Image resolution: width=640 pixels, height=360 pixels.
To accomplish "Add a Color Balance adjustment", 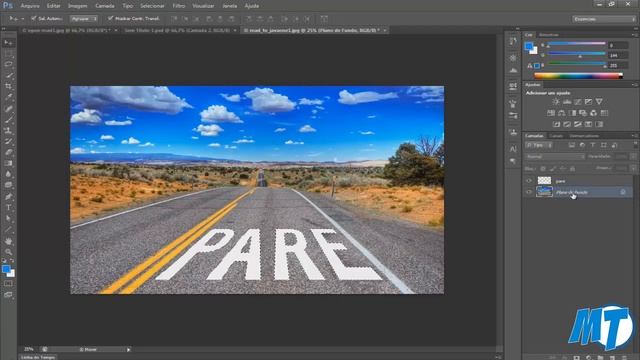I will coord(562,113).
